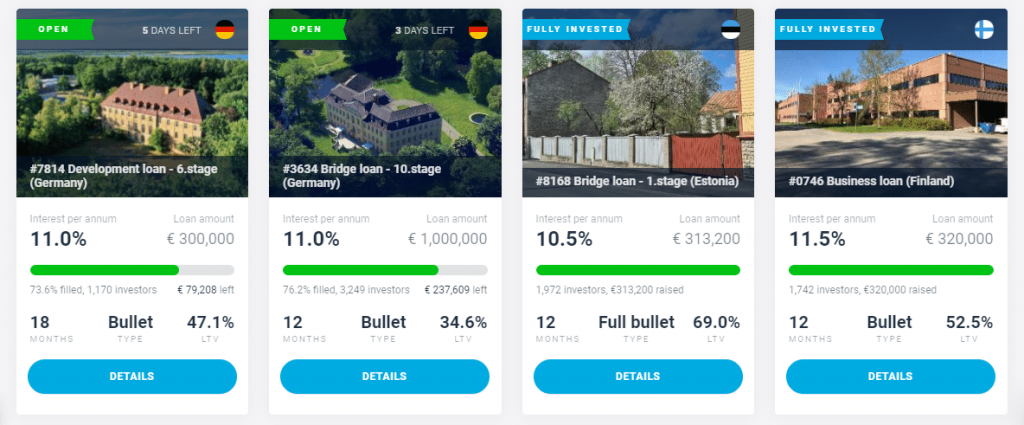The height and width of the screenshot is (425, 1024).
Task: Click the 76.2% filled progress bar
Action: coord(385,270)
